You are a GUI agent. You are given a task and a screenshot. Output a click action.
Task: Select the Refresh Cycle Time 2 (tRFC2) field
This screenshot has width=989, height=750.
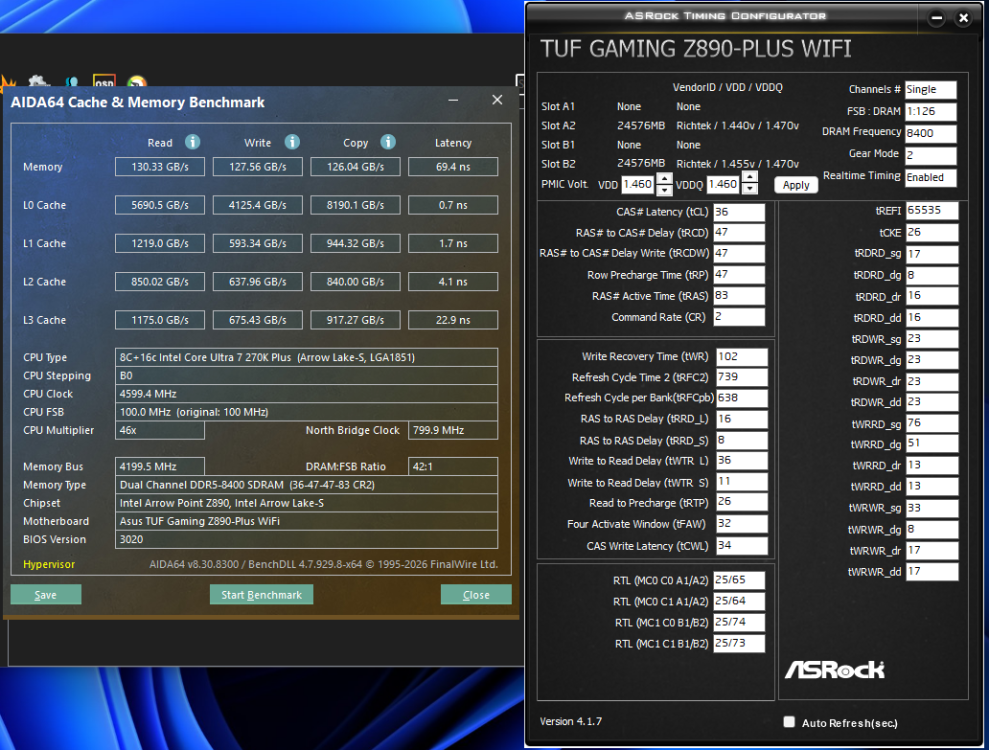tap(742, 377)
